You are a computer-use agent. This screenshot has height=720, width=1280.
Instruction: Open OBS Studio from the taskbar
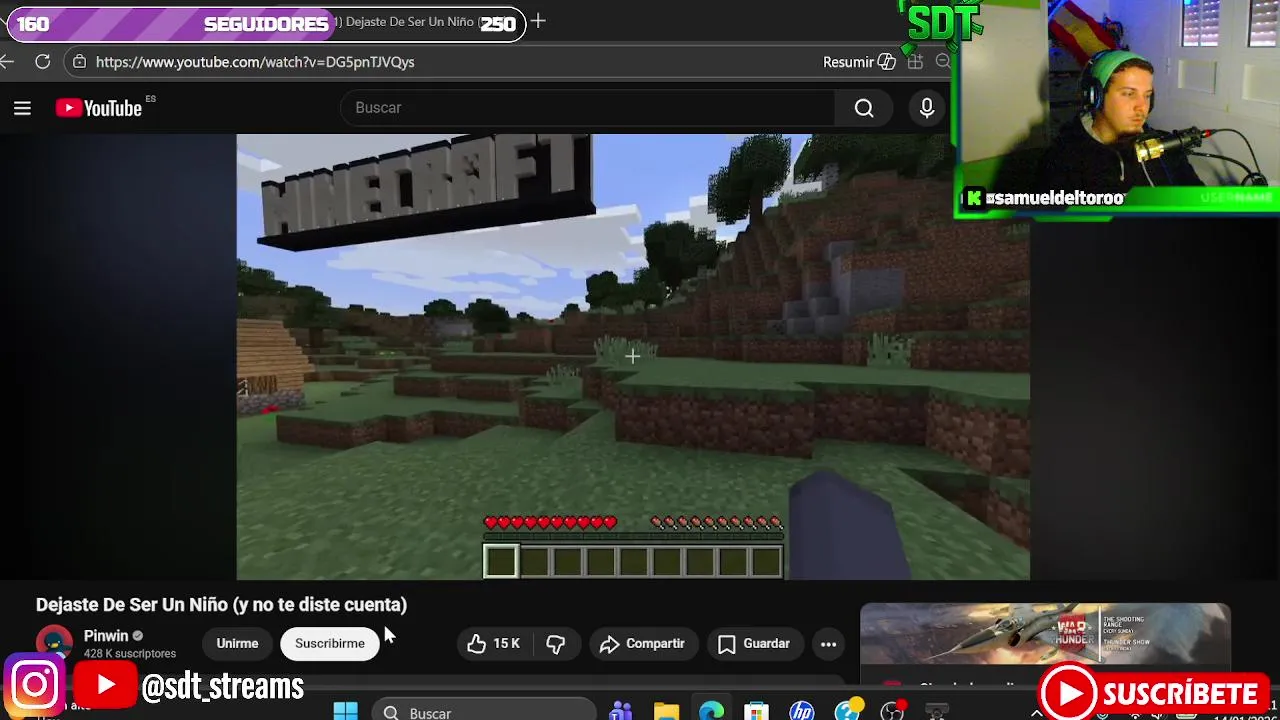(892, 712)
